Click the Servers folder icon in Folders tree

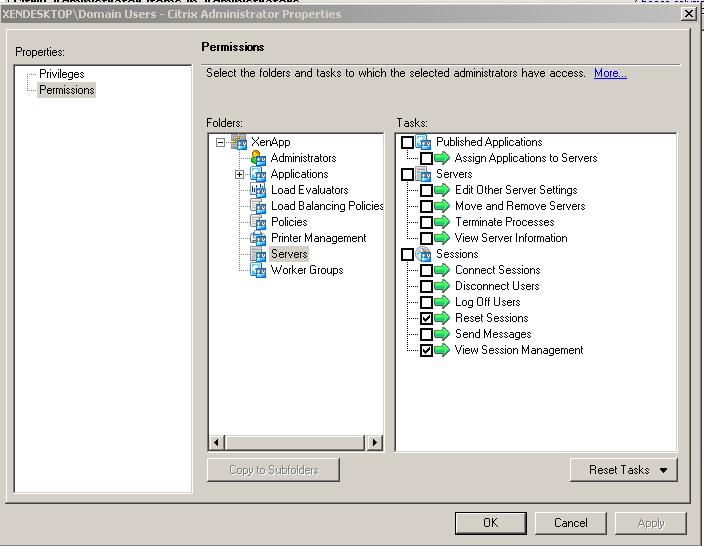(x=258, y=254)
